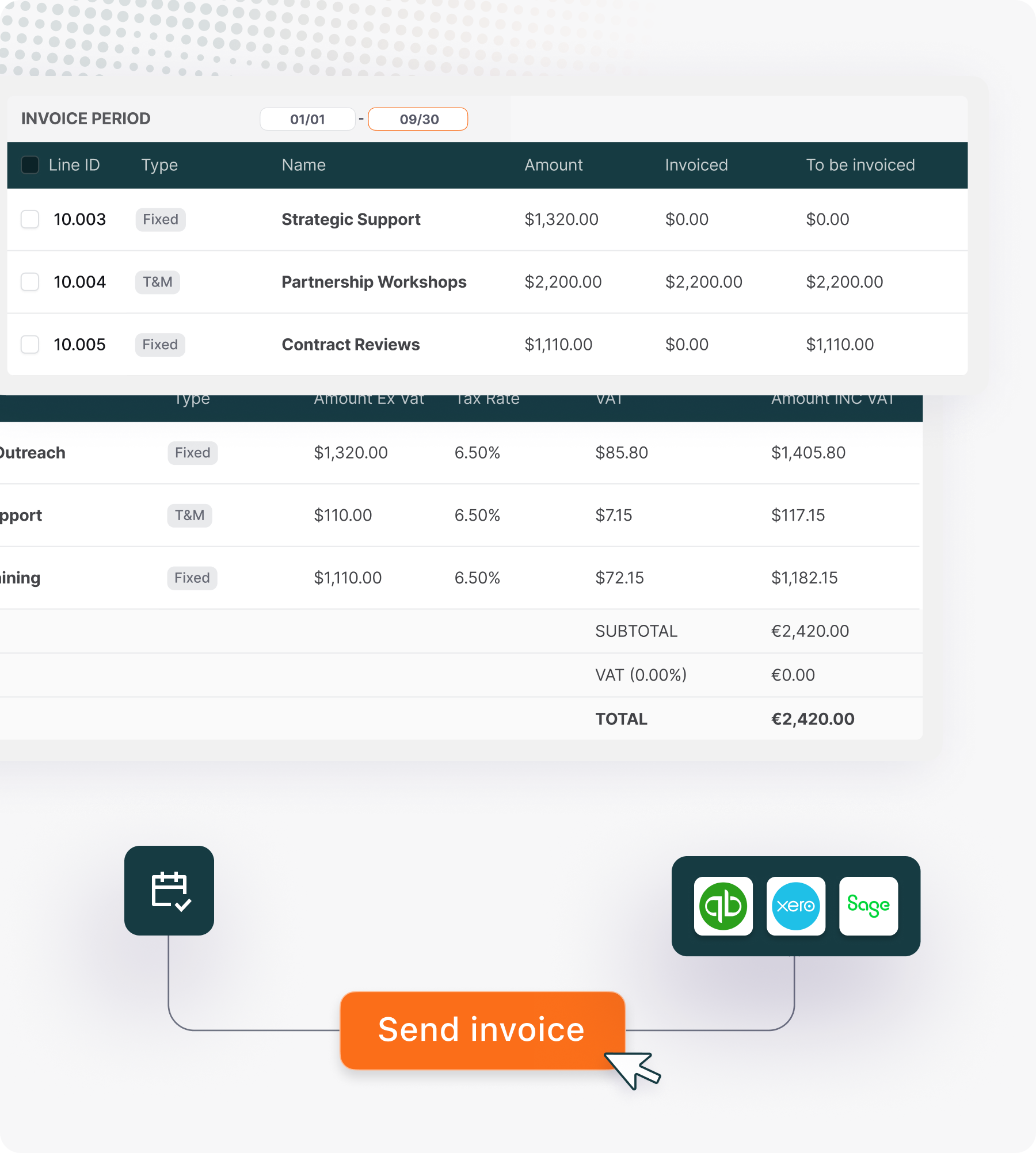Click the $1,320.00 amount for Strategic Support
1036x1153 pixels.
561,219
